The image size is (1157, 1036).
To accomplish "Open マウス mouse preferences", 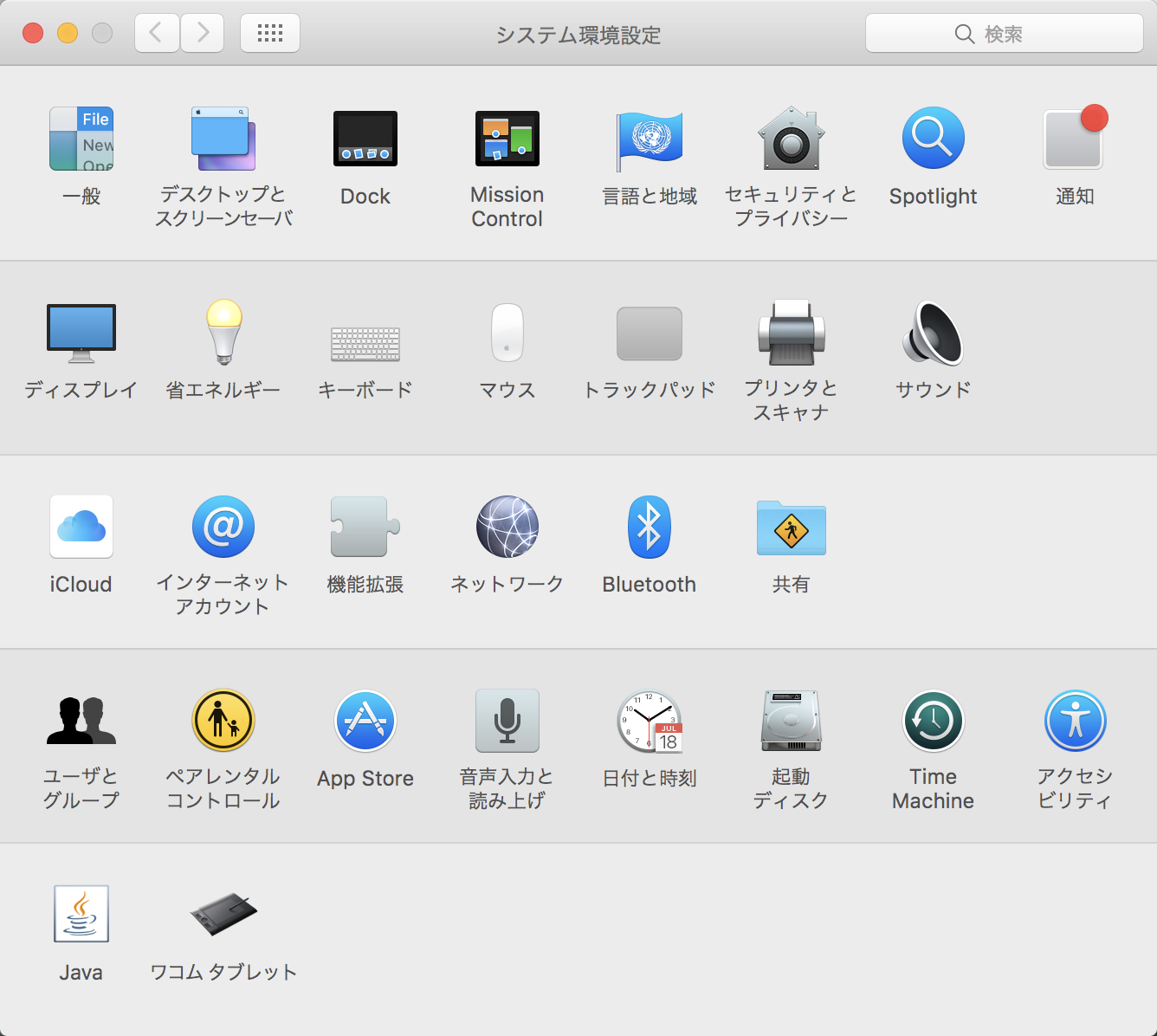I will coord(507,333).
